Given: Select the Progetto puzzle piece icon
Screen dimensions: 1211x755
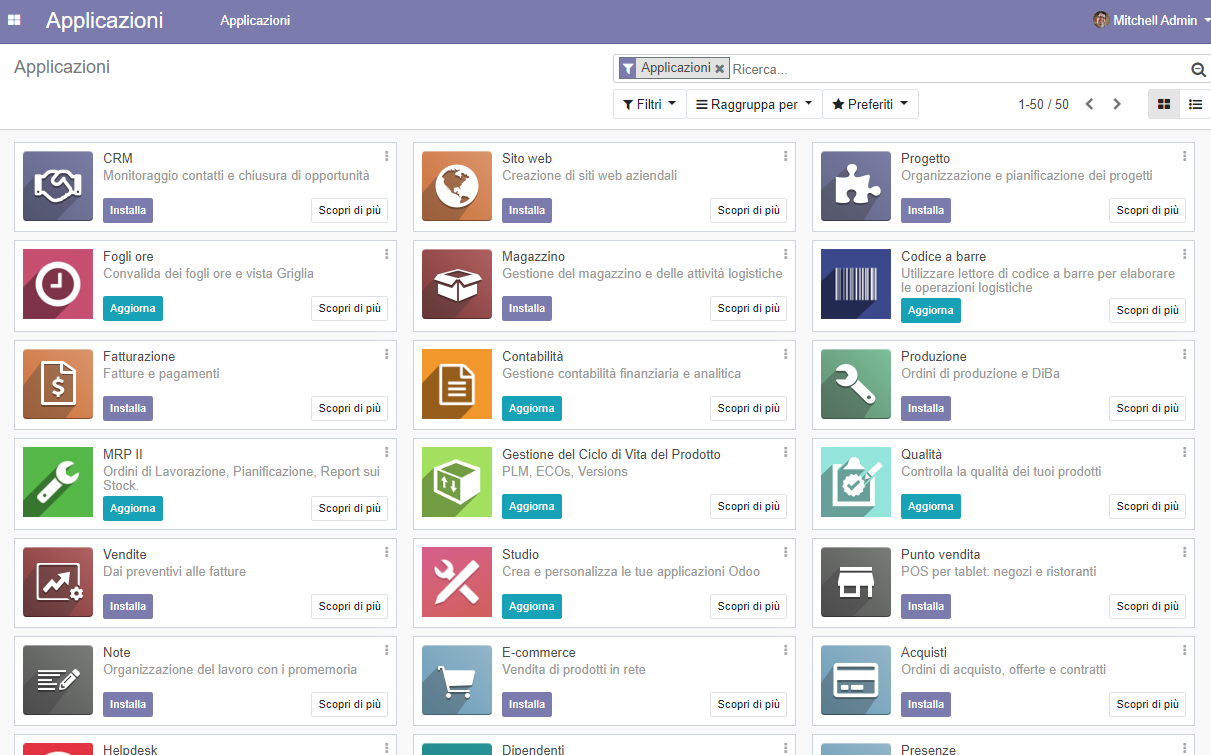Looking at the screenshot, I should pos(855,186).
